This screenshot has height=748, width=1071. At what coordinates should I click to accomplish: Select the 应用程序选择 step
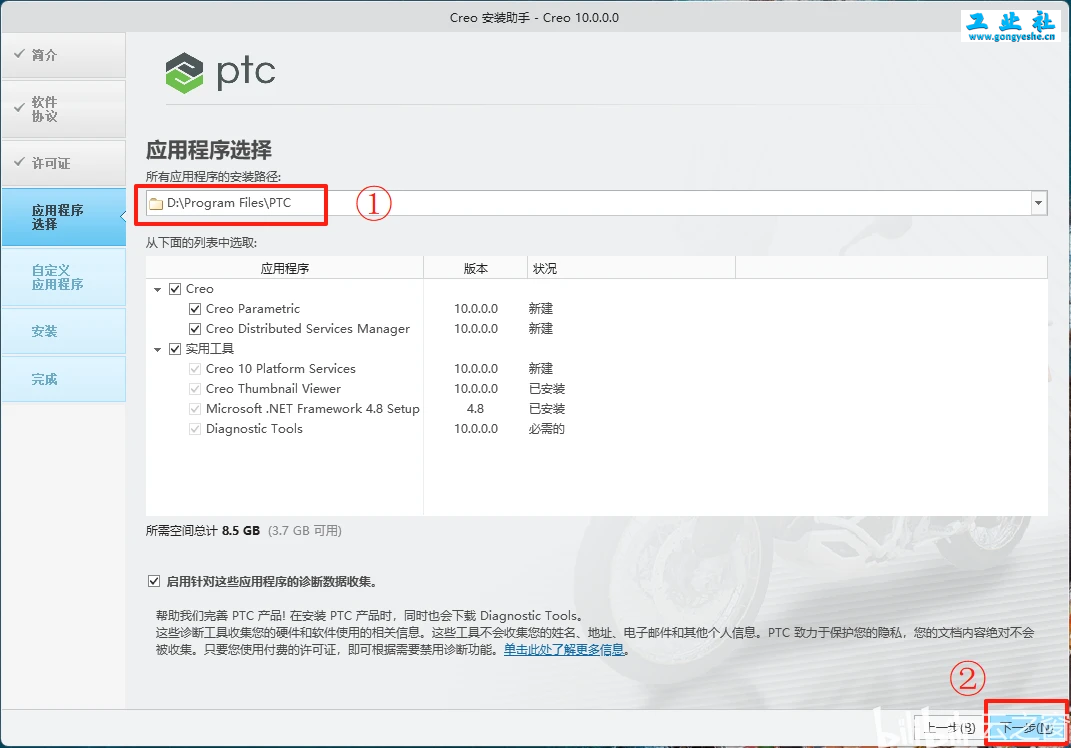click(64, 217)
